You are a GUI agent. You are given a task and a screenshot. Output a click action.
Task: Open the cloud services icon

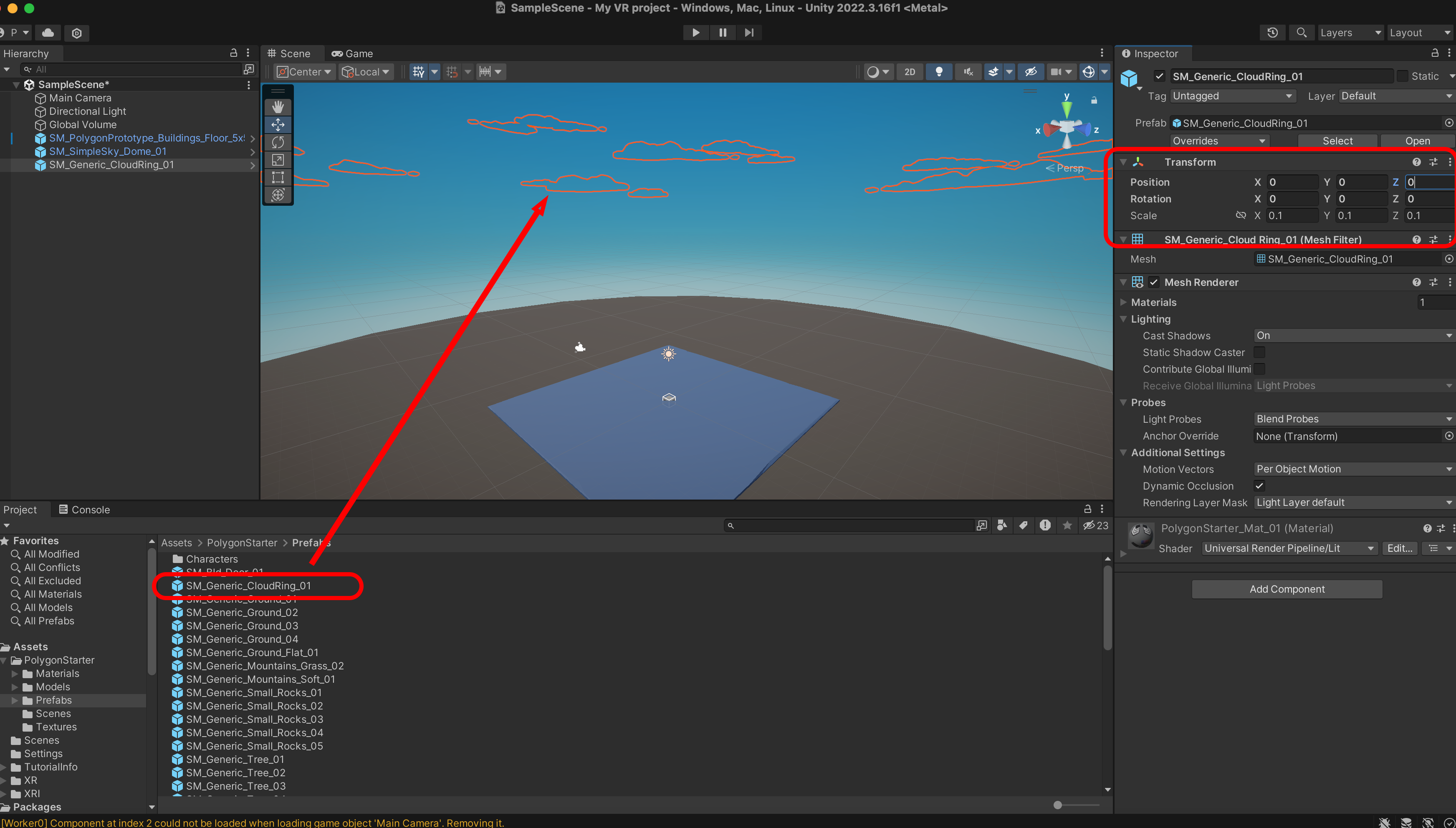click(48, 33)
